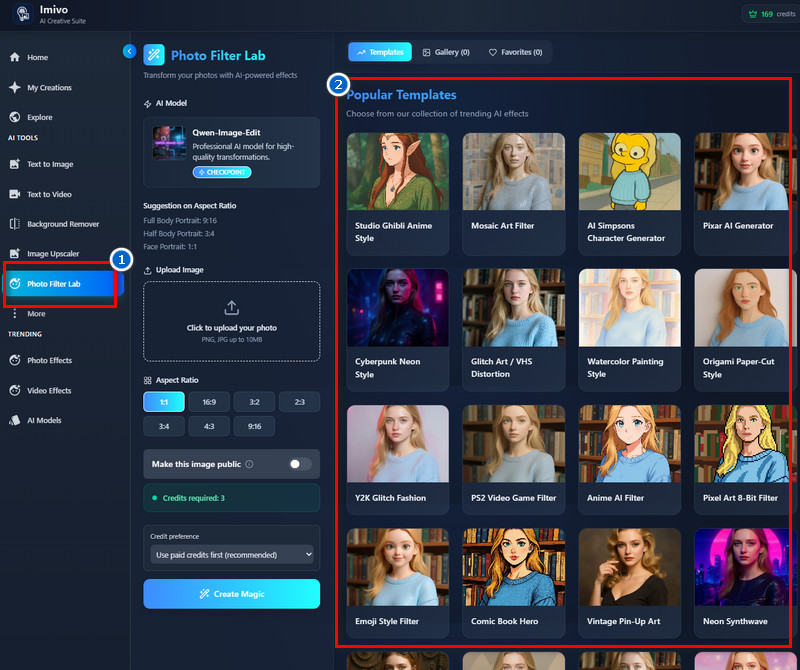This screenshot has width=800, height=670.
Task: Click the Image Upscaler icon
Action: [x=15, y=253]
